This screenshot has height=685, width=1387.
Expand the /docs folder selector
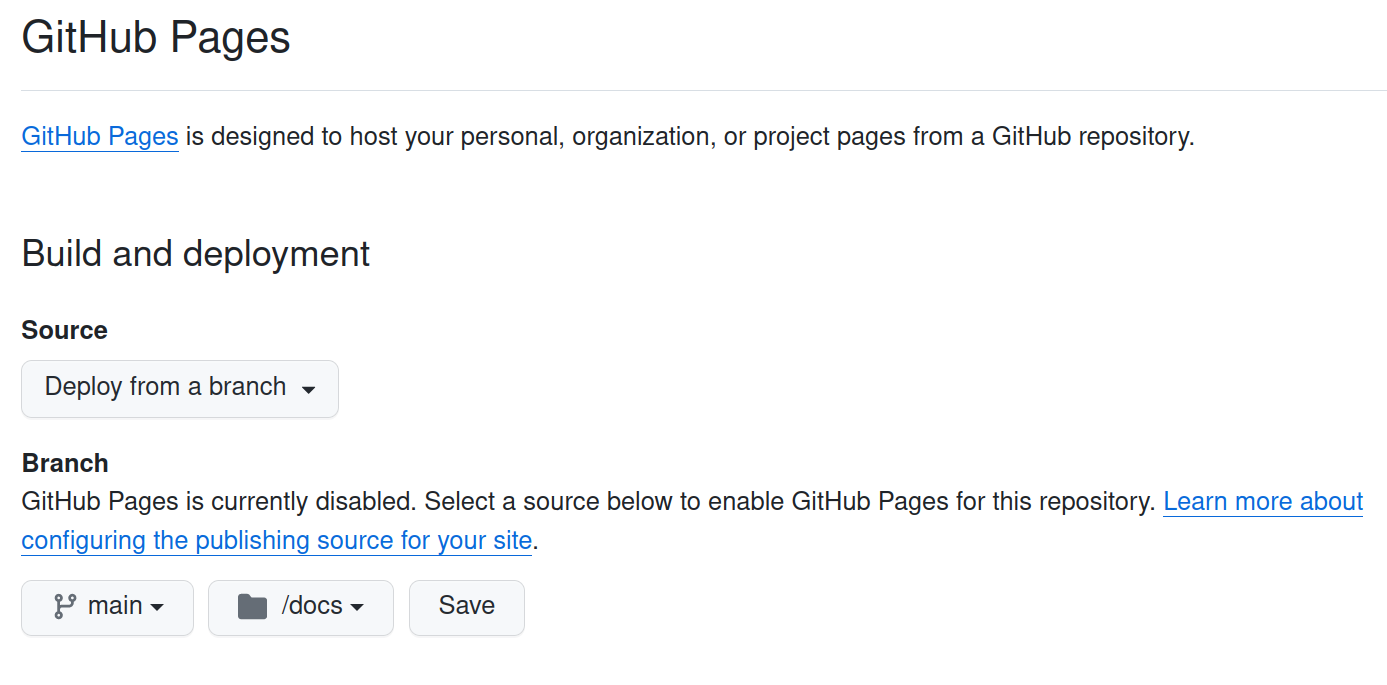[x=300, y=607]
